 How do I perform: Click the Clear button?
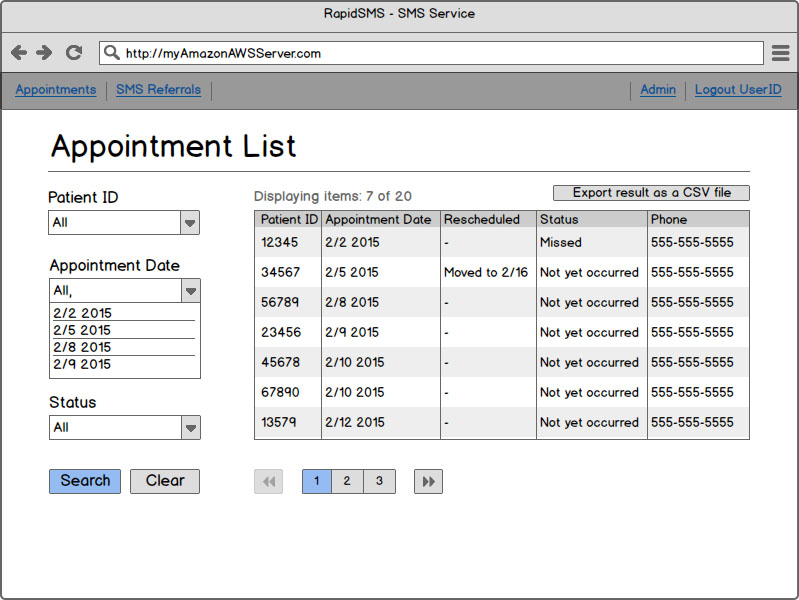165,481
